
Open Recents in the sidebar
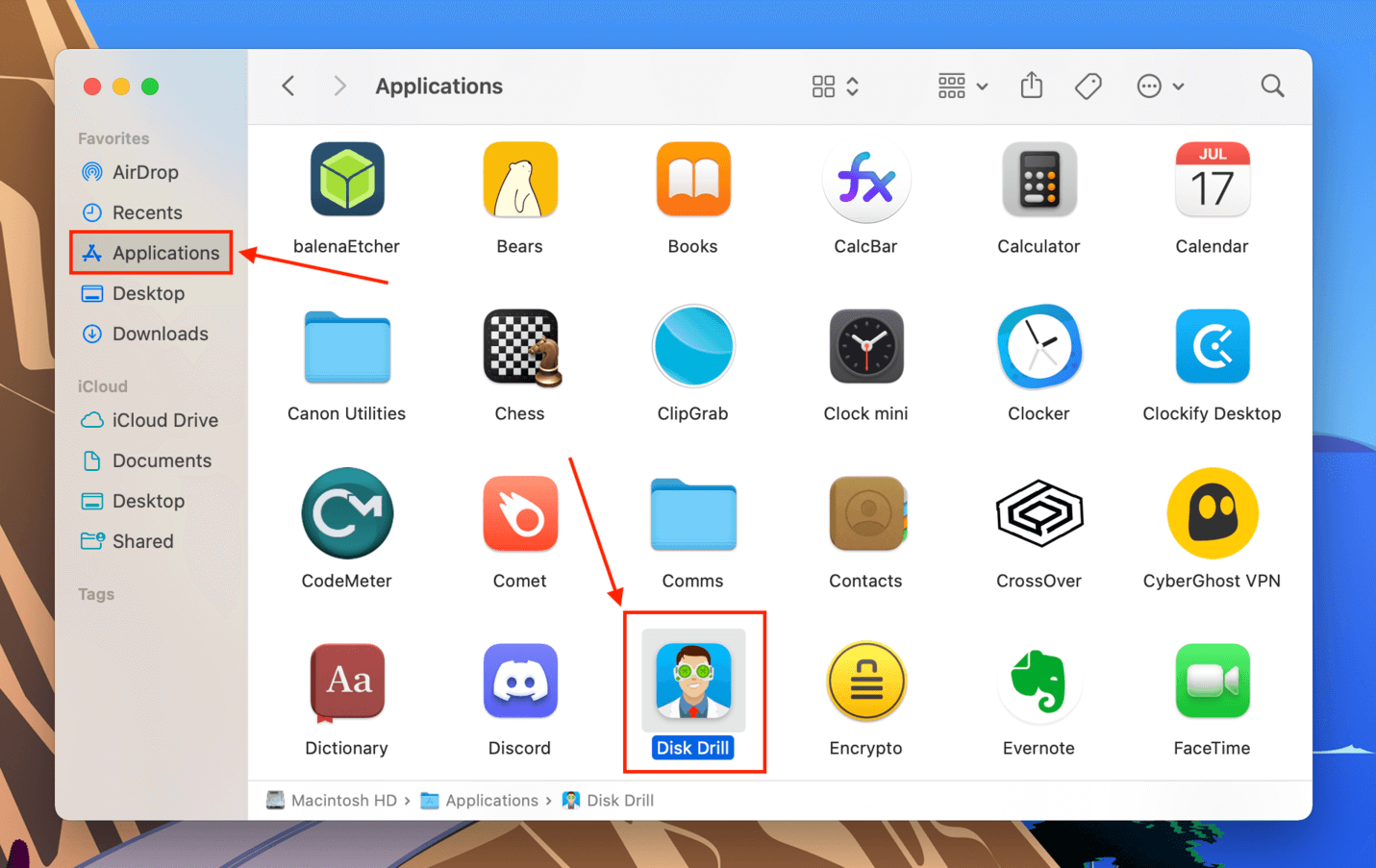[x=133, y=212]
